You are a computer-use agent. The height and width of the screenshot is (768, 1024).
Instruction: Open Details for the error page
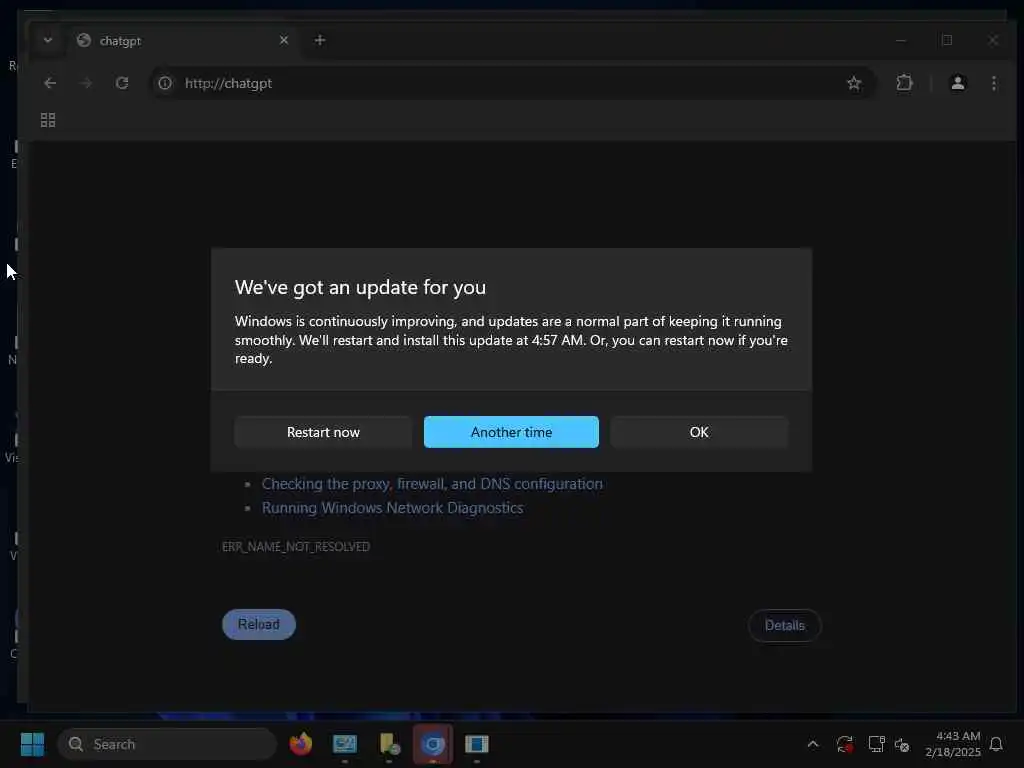pos(784,626)
